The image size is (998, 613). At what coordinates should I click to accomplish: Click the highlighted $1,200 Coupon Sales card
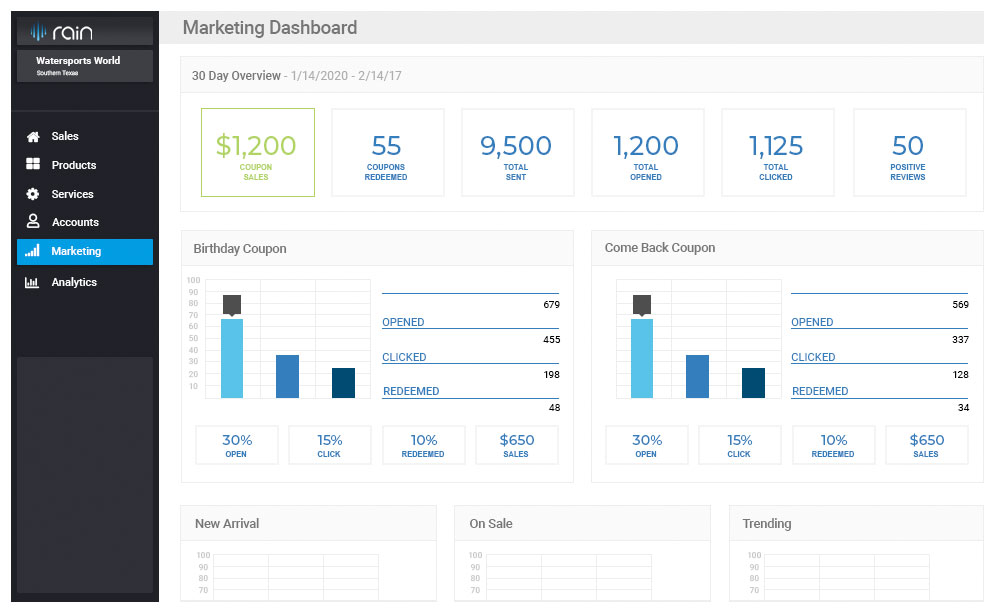(257, 152)
